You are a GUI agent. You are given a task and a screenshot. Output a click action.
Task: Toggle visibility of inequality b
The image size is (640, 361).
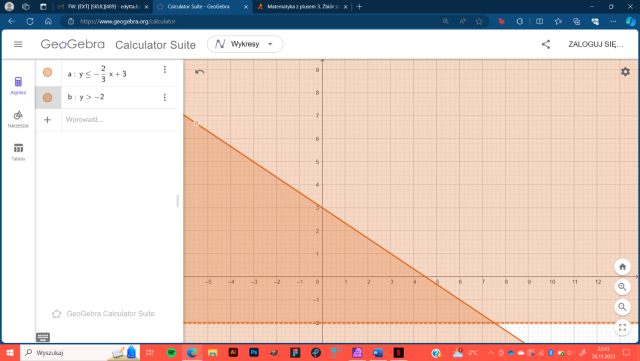(48, 98)
